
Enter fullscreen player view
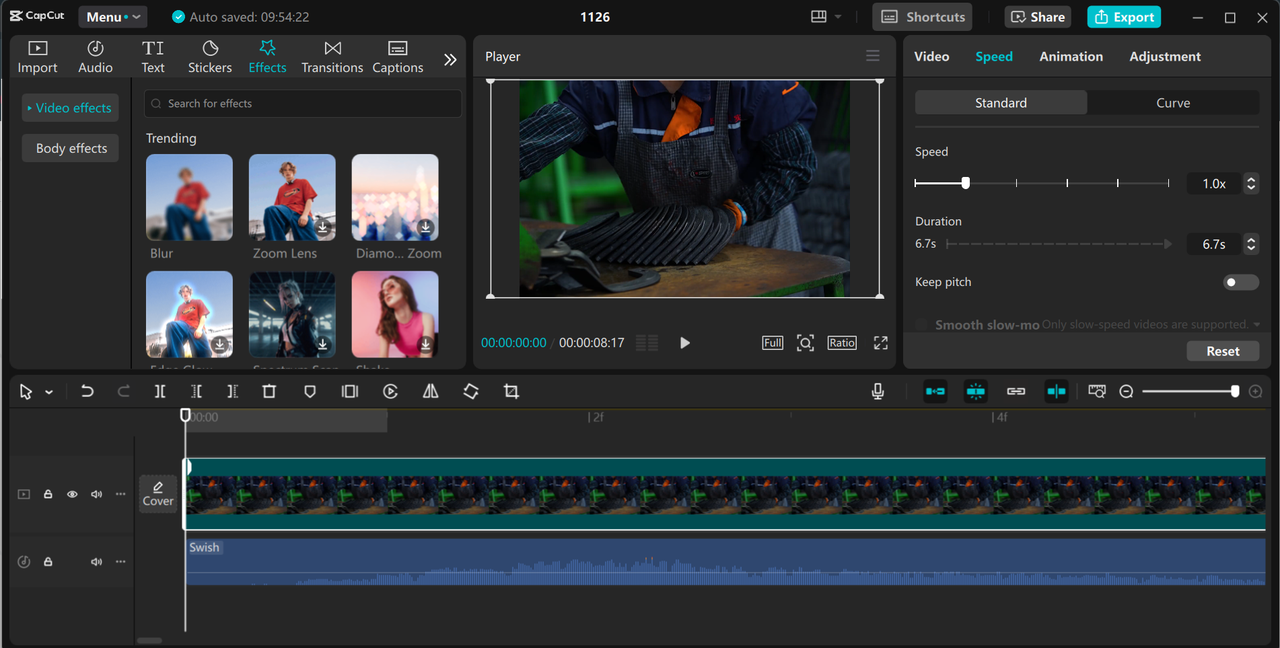(x=880, y=343)
